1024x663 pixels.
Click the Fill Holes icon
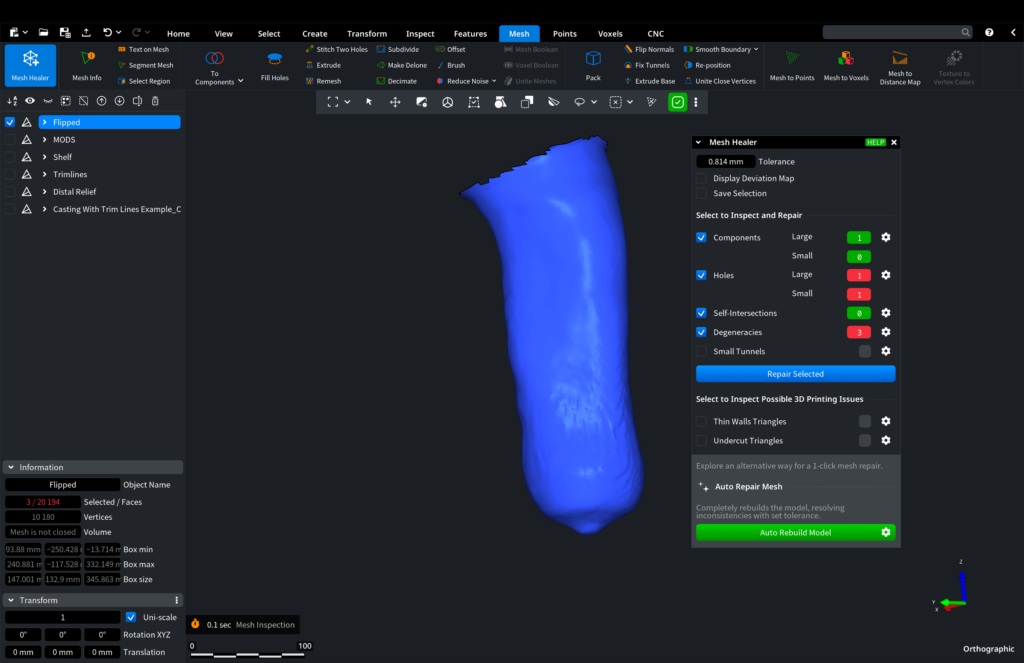tap(274, 63)
